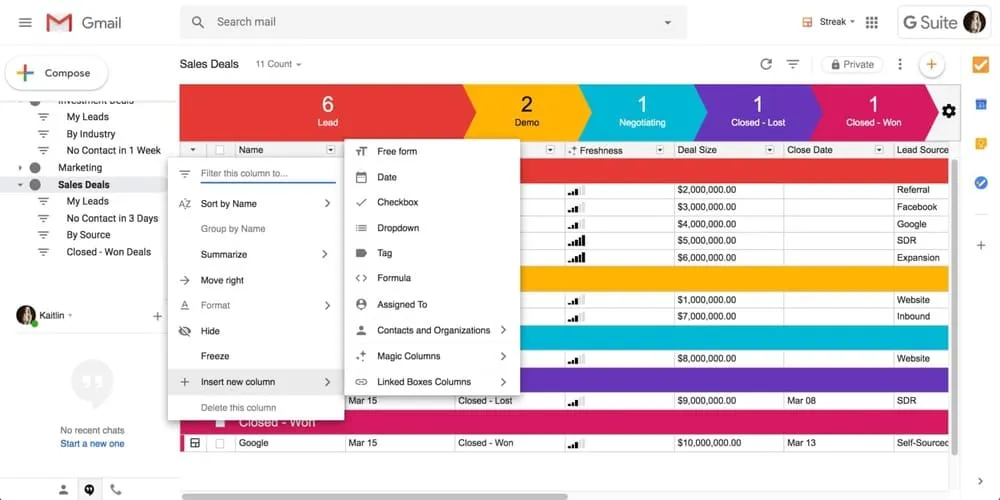
Task: Check the Google row checkbox
Action: click(220, 443)
